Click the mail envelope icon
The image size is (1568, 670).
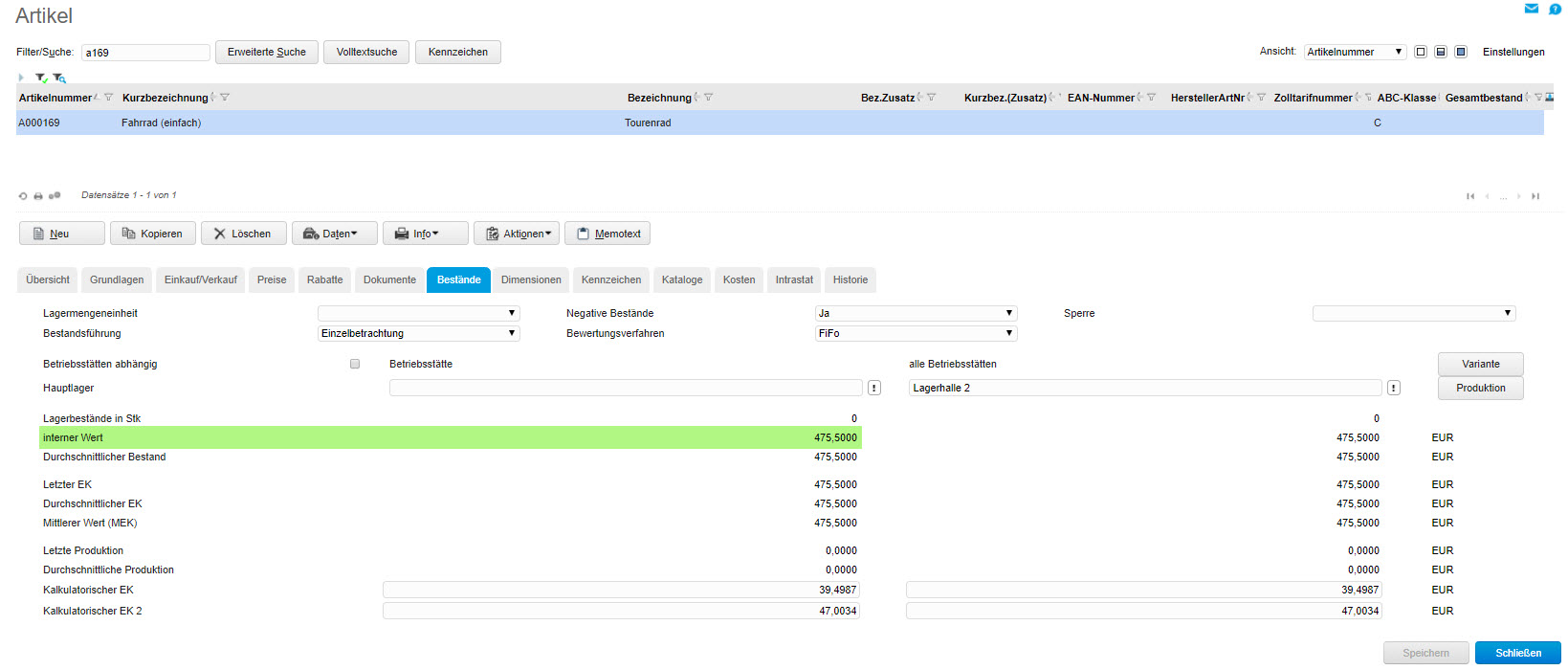pos(1531,9)
